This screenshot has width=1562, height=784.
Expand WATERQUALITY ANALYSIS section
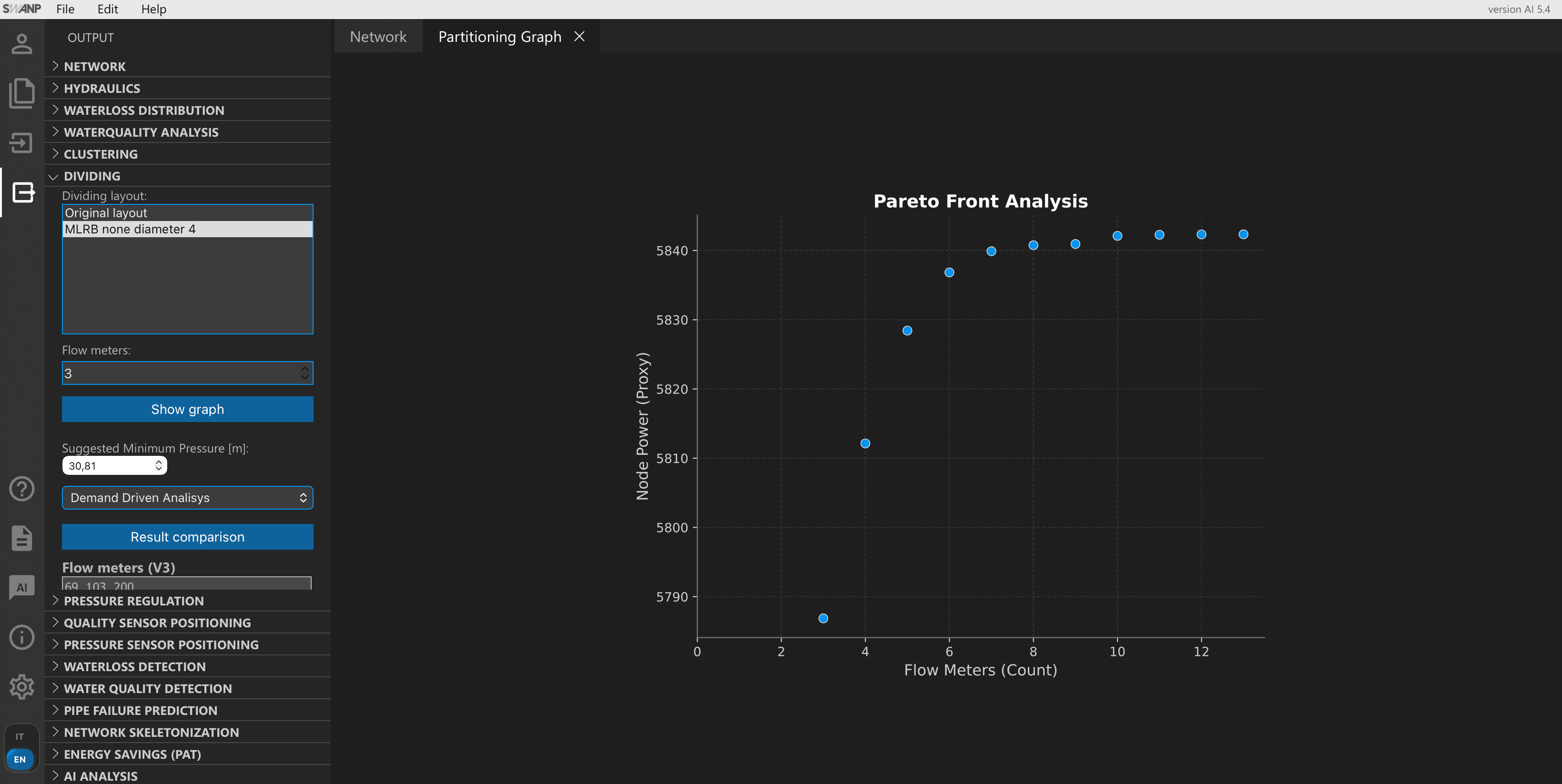click(188, 131)
